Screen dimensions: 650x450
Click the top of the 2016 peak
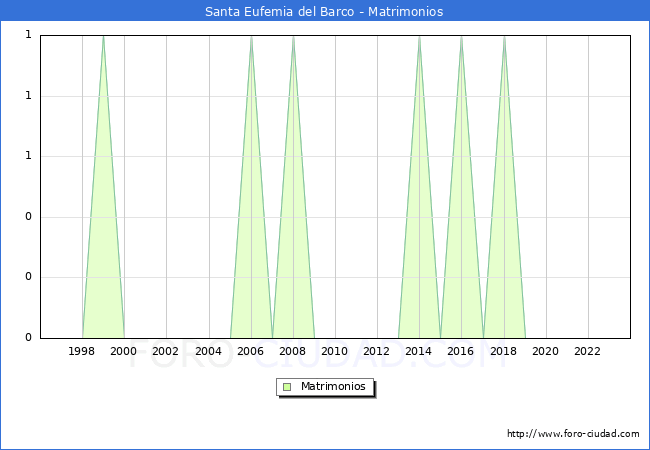461,37
